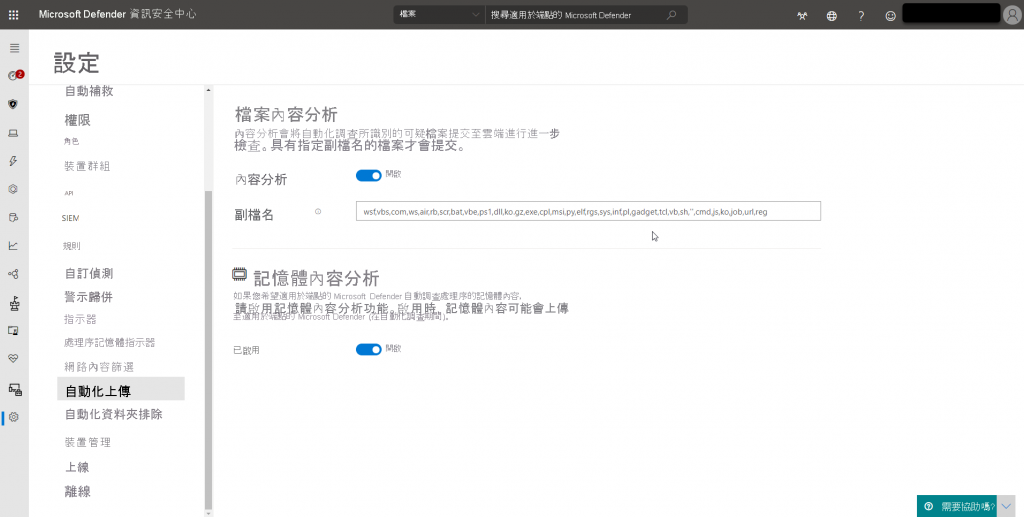Viewport: 1024px width, 517px height.
Task: Click the settings menu scrollbar up arrow
Action: pos(208,90)
